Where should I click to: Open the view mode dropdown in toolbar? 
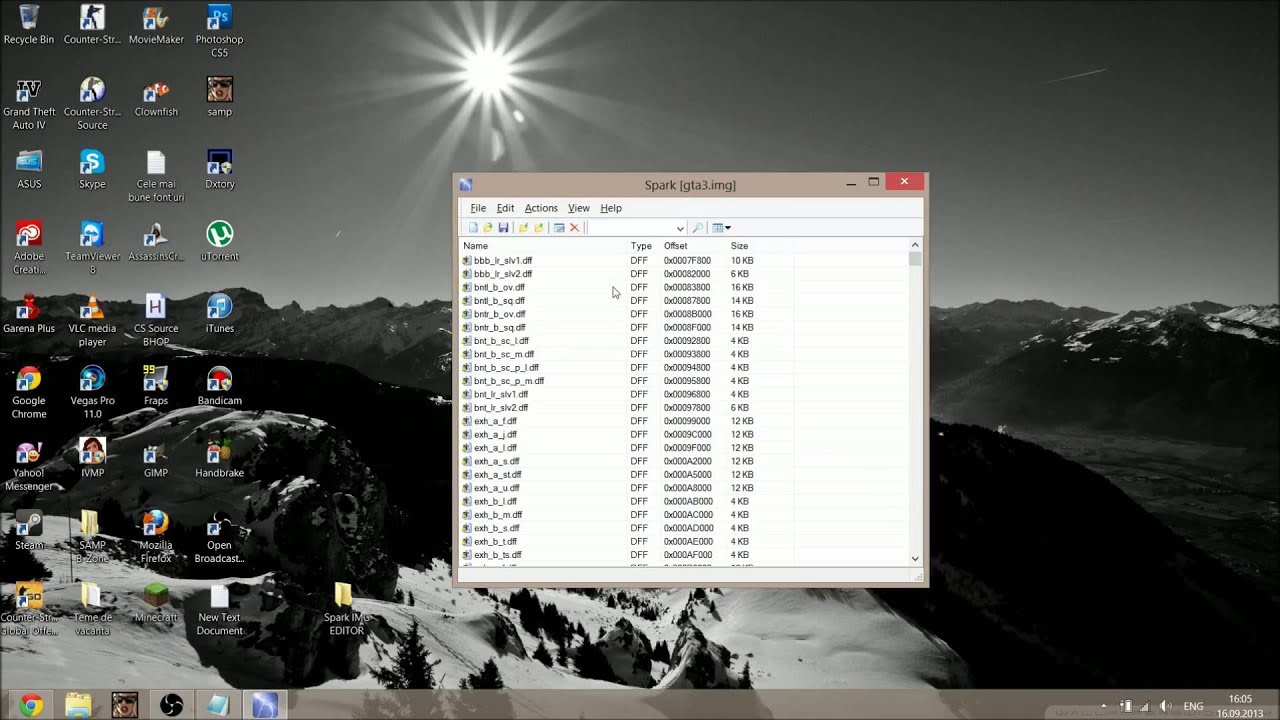721,228
